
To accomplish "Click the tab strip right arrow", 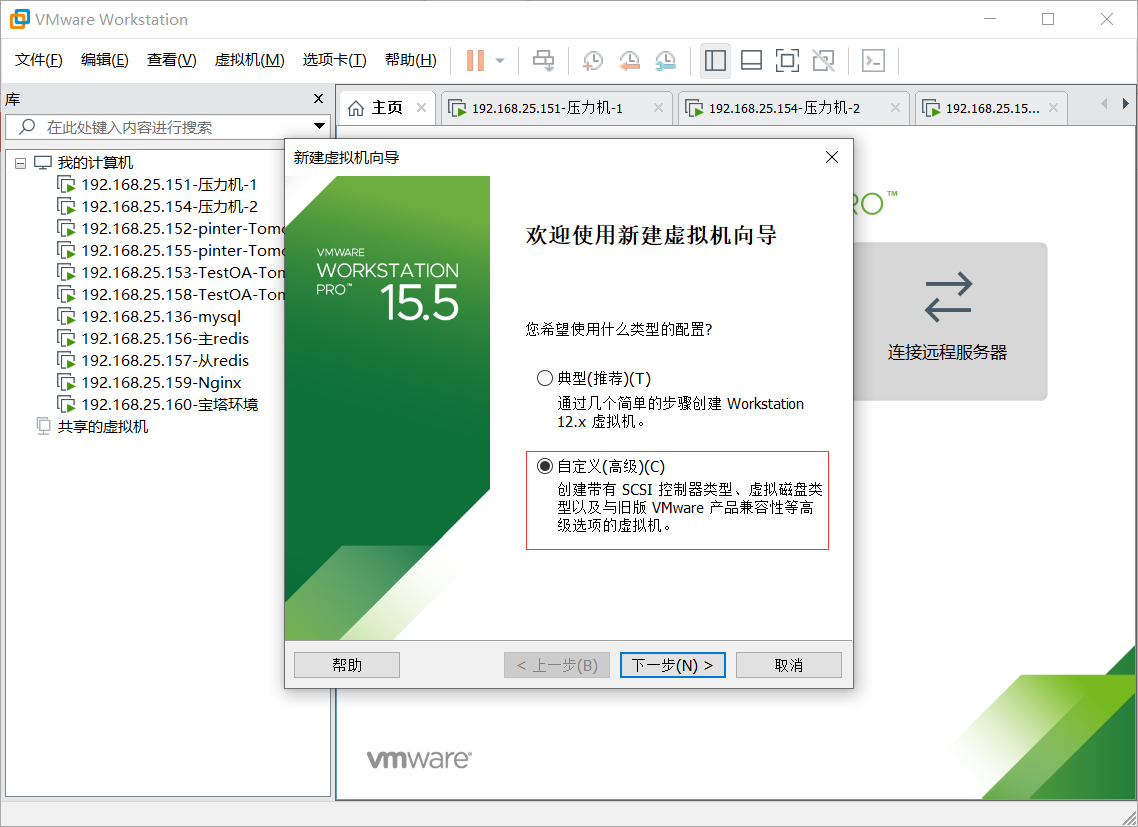I will (x=1126, y=104).
